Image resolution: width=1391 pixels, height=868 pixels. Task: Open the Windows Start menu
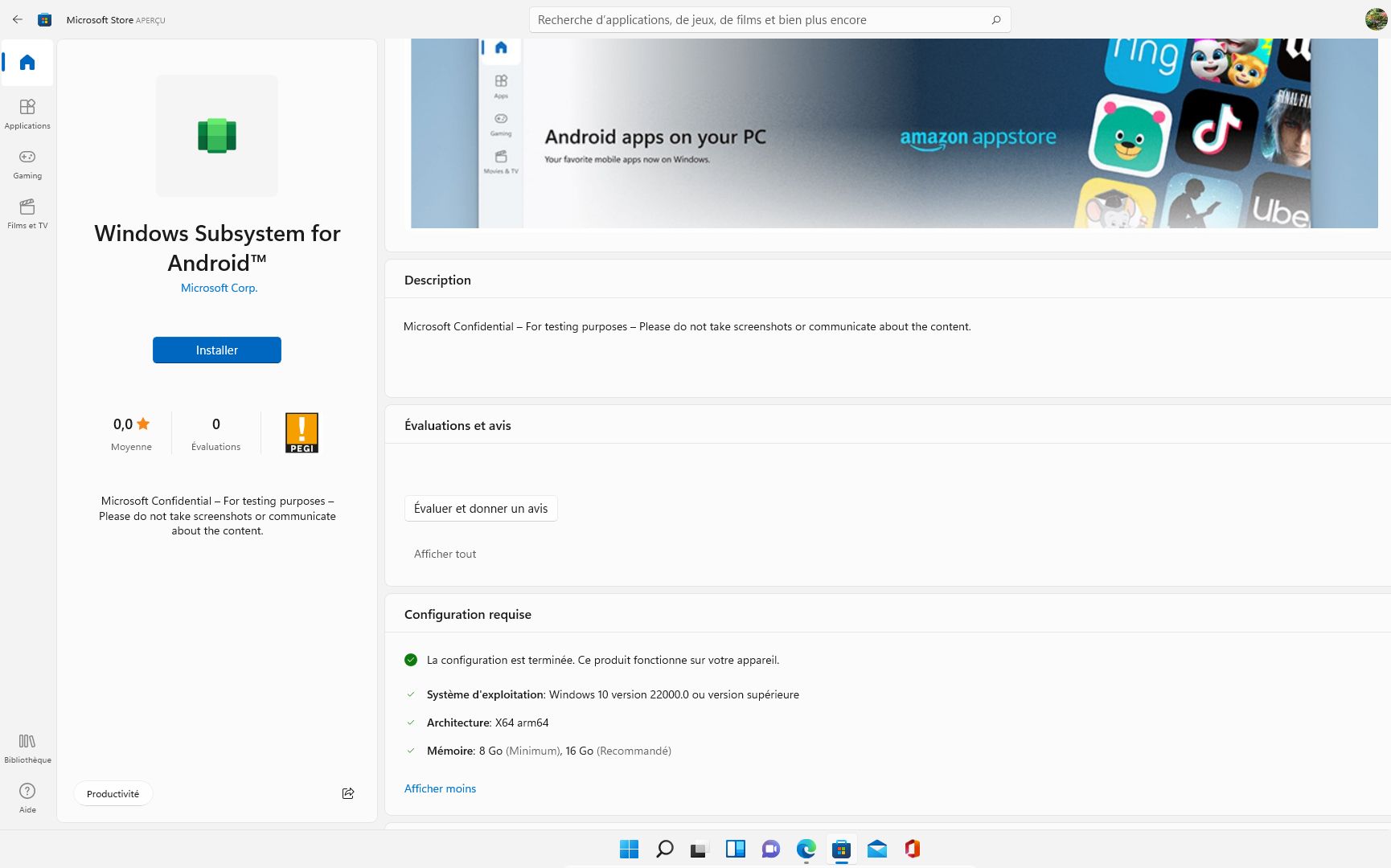click(x=629, y=849)
